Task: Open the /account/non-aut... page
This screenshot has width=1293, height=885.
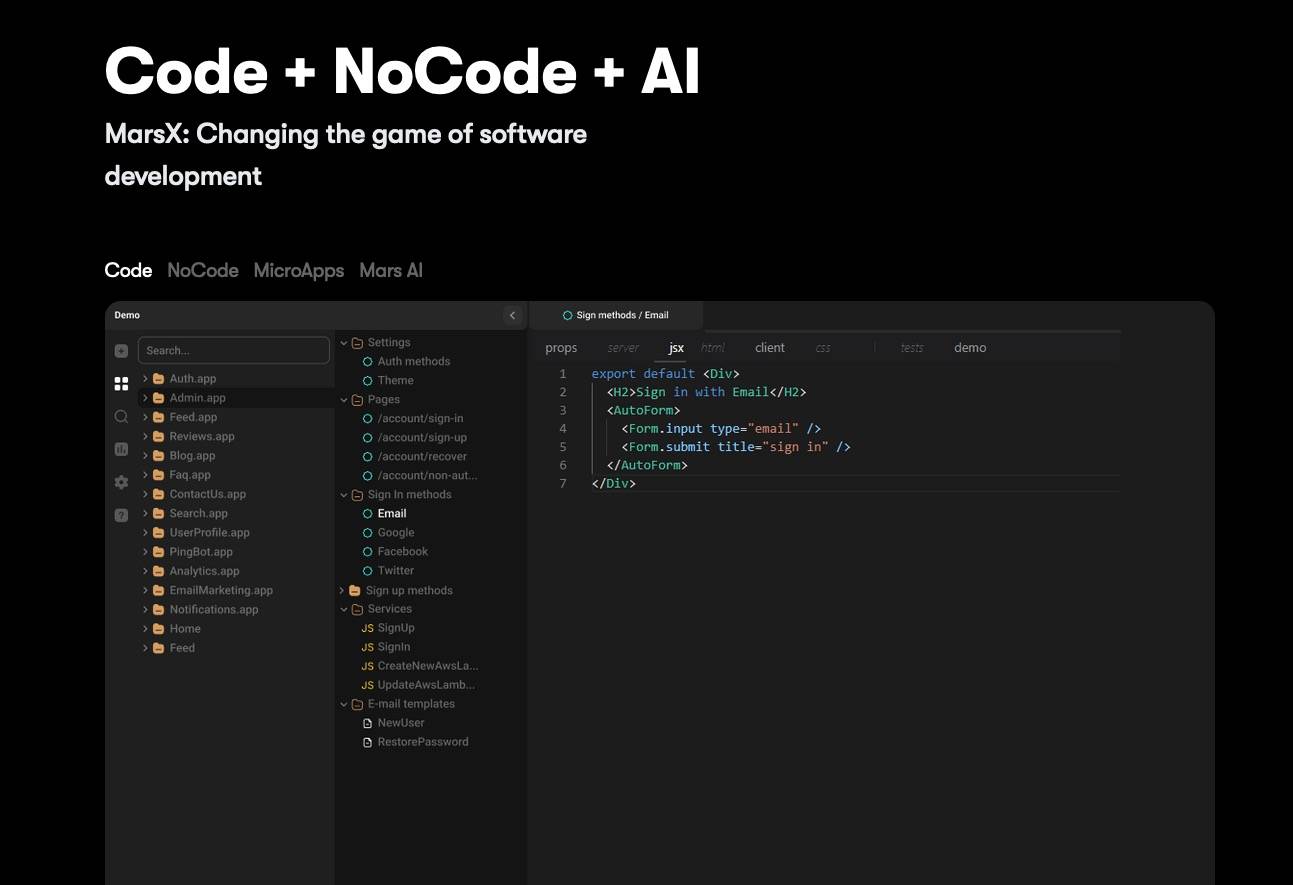Action: coord(427,476)
